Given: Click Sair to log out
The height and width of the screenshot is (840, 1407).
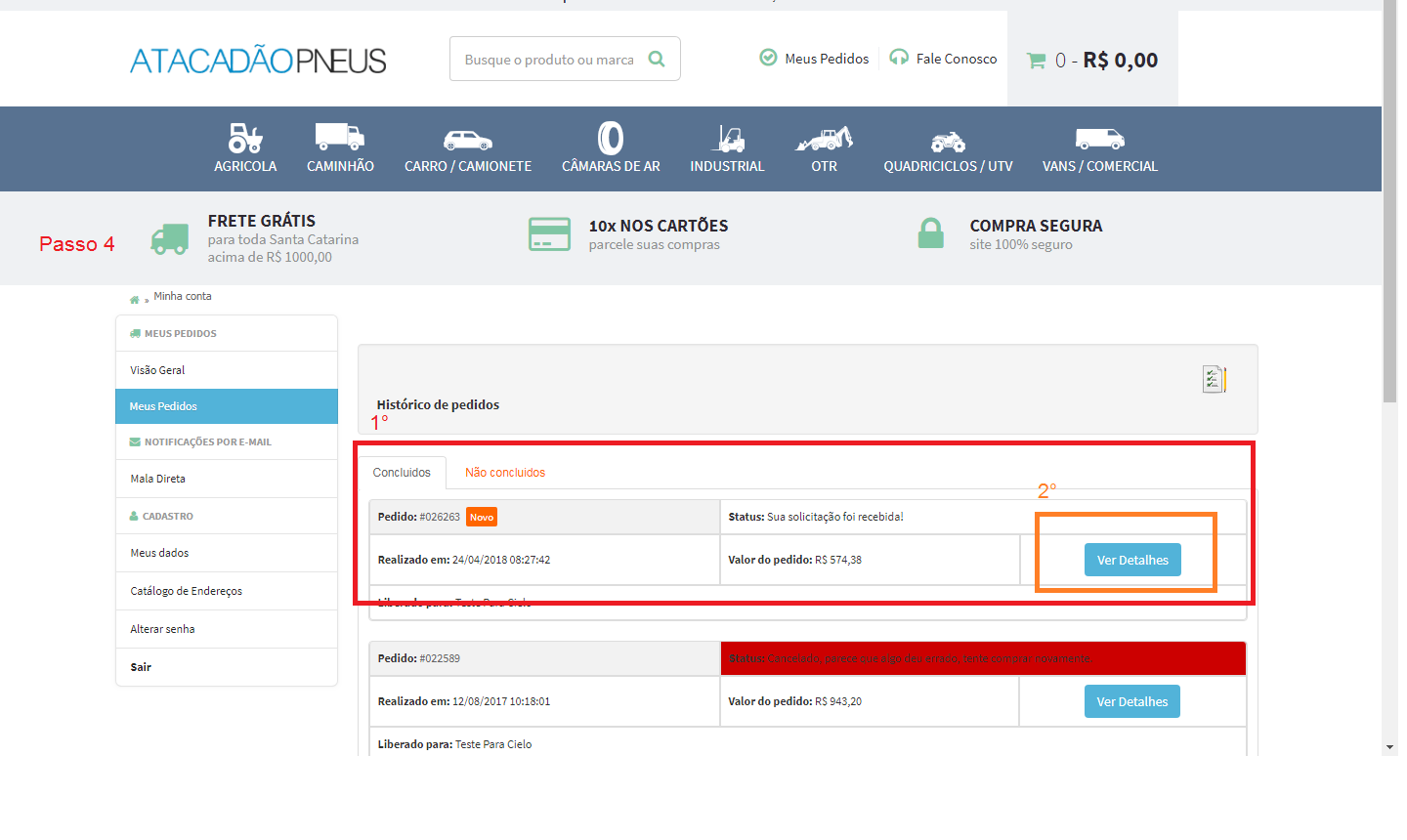Looking at the screenshot, I should tap(227, 667).
